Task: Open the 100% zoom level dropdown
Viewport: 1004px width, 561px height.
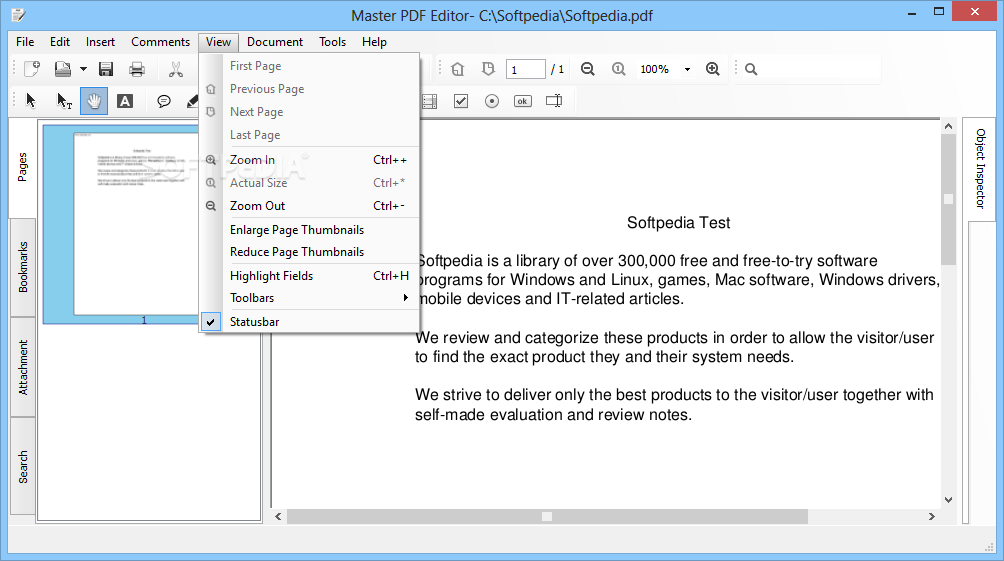Action: click(x=687, y=69)
